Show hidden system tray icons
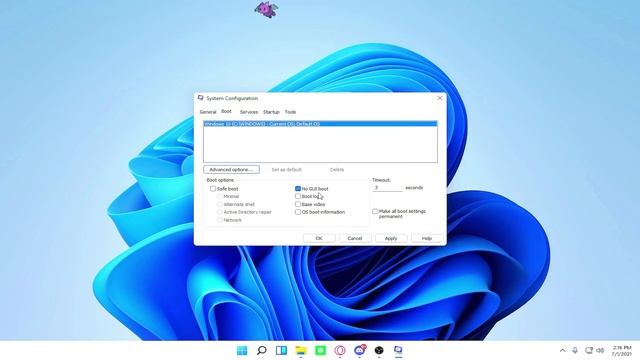Viewport: 640px width, 360px height. pos(562,350)
